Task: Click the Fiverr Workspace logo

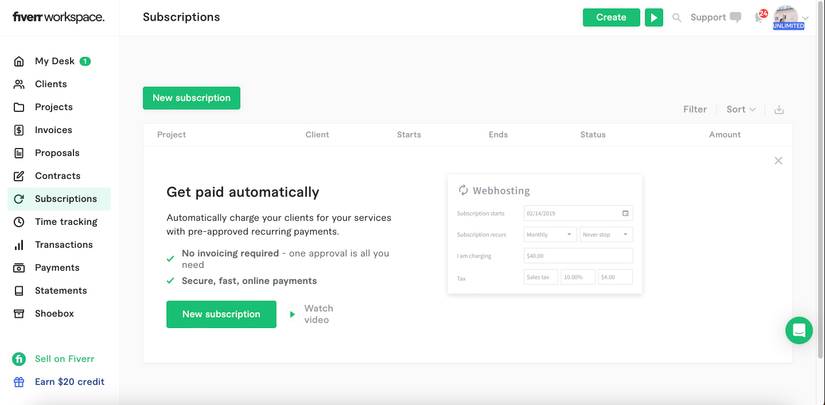Action: point(58,17)
